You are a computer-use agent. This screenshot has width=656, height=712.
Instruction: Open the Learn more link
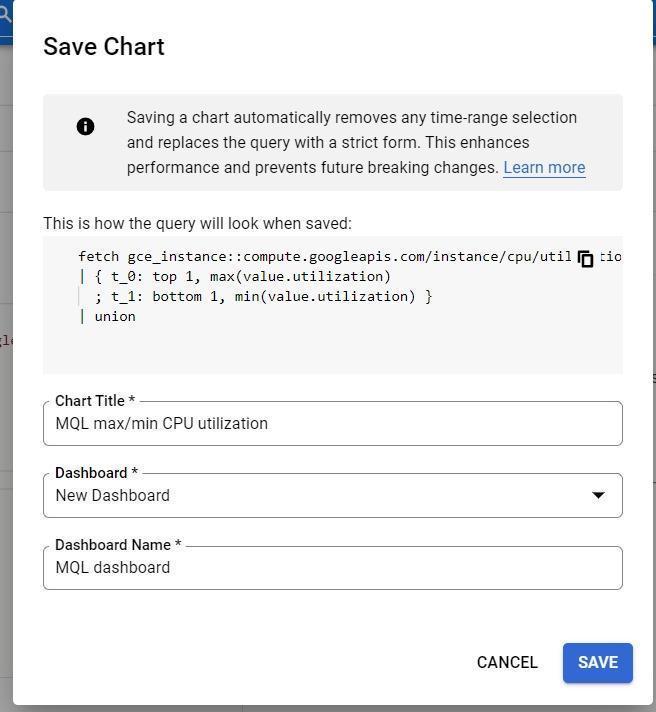pyautogui.click(x=544, y=168)
